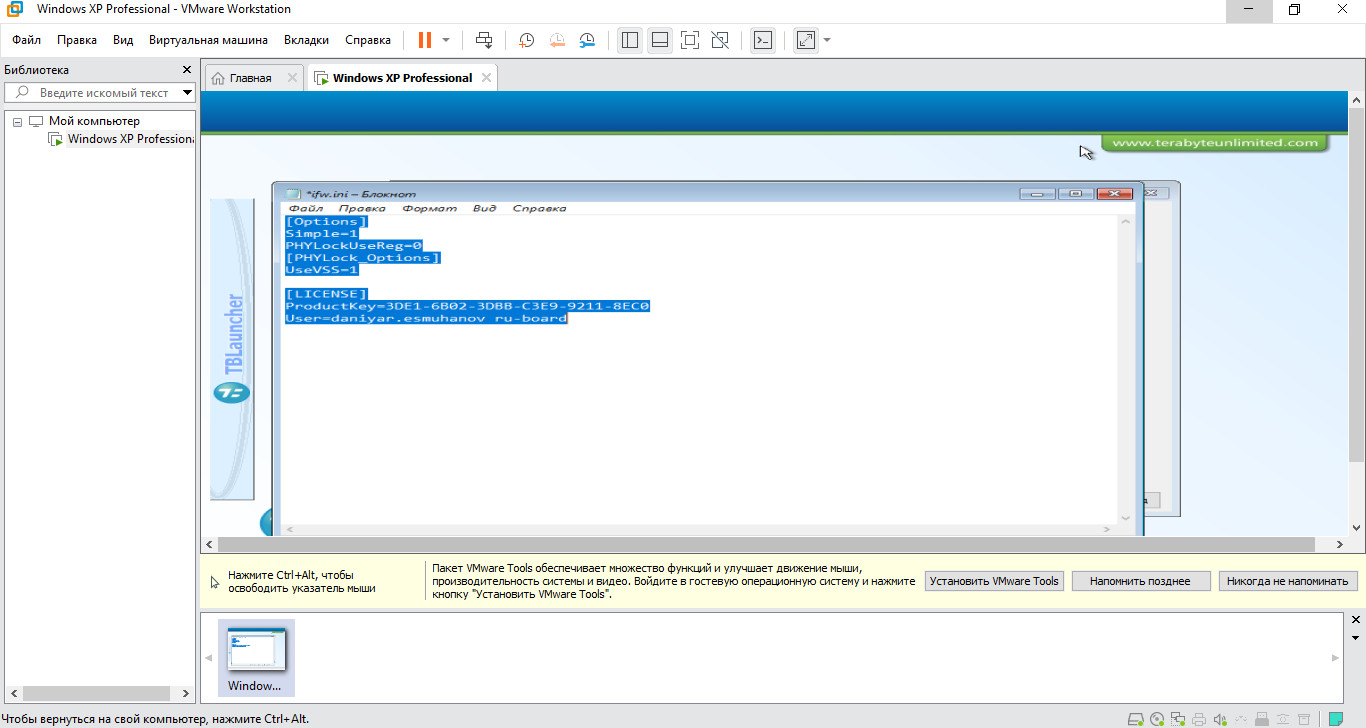The height and width of the screenshot is (728, 1366).
Task: Open Формат menu in Notepad
Action: pyautogui.click(x=429, y=208)
